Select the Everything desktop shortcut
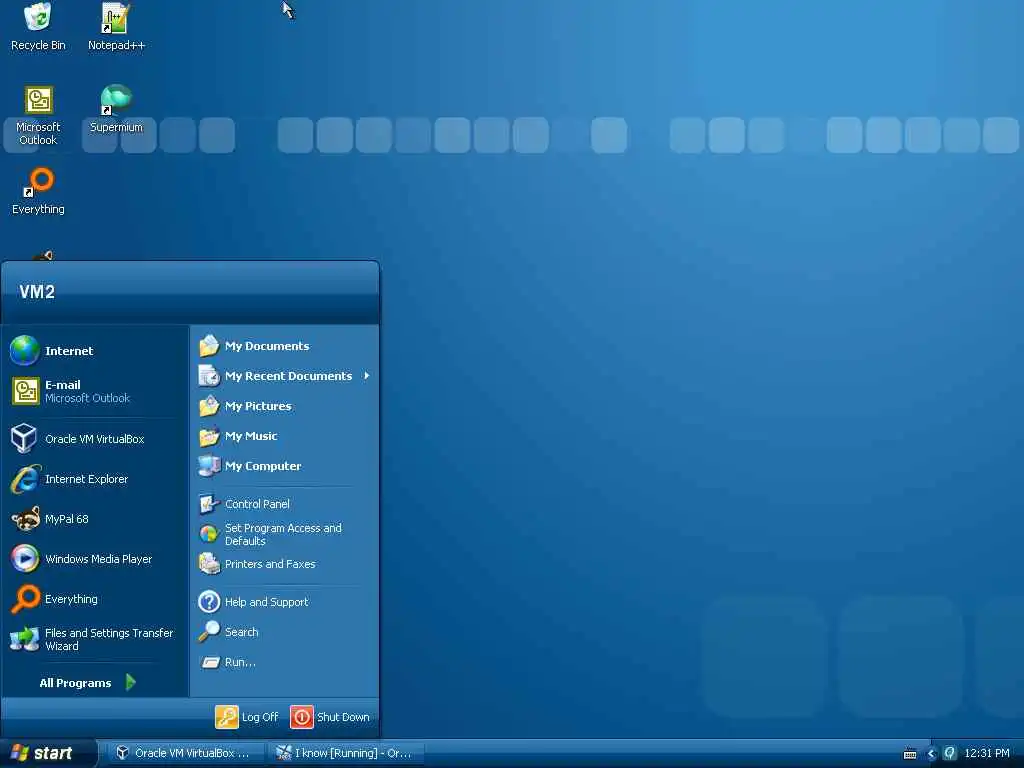 tap(38, 191)
